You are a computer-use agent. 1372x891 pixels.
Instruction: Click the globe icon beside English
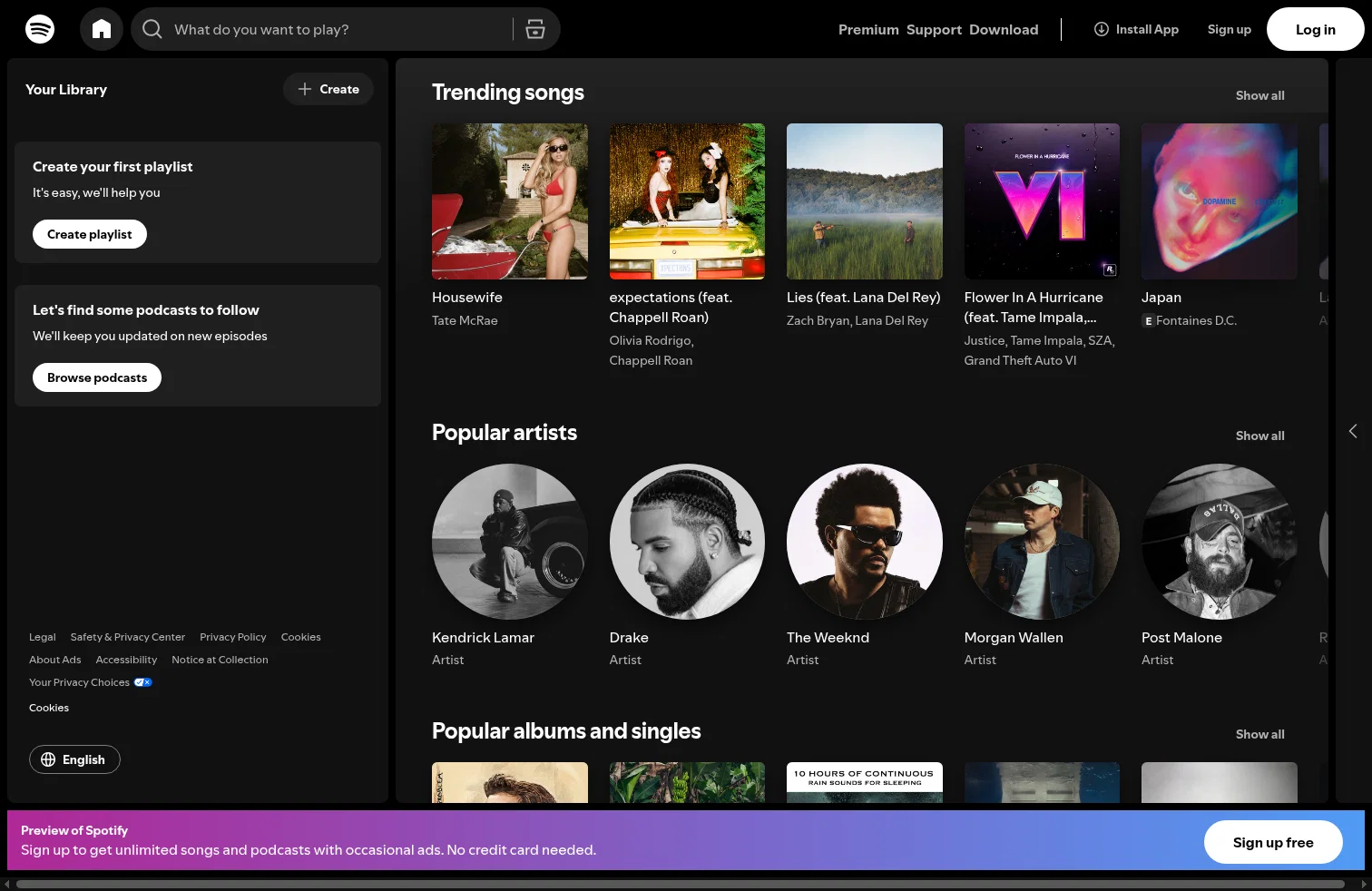point(48,759)
